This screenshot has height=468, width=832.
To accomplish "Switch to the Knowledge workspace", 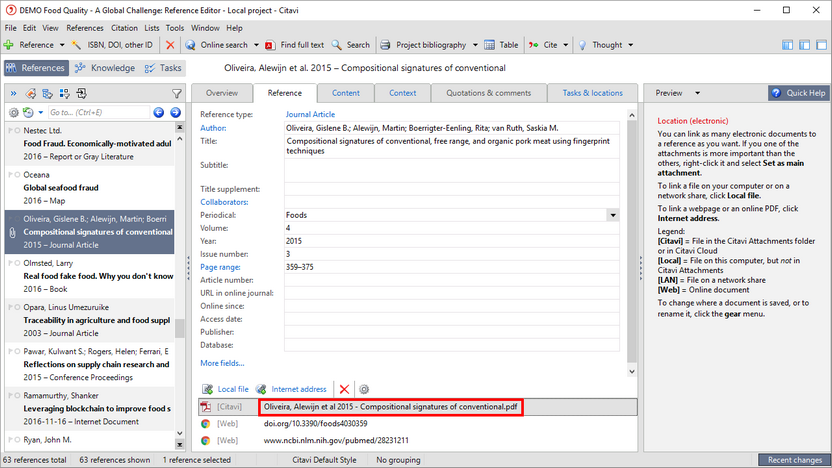I will pos(105,68).
